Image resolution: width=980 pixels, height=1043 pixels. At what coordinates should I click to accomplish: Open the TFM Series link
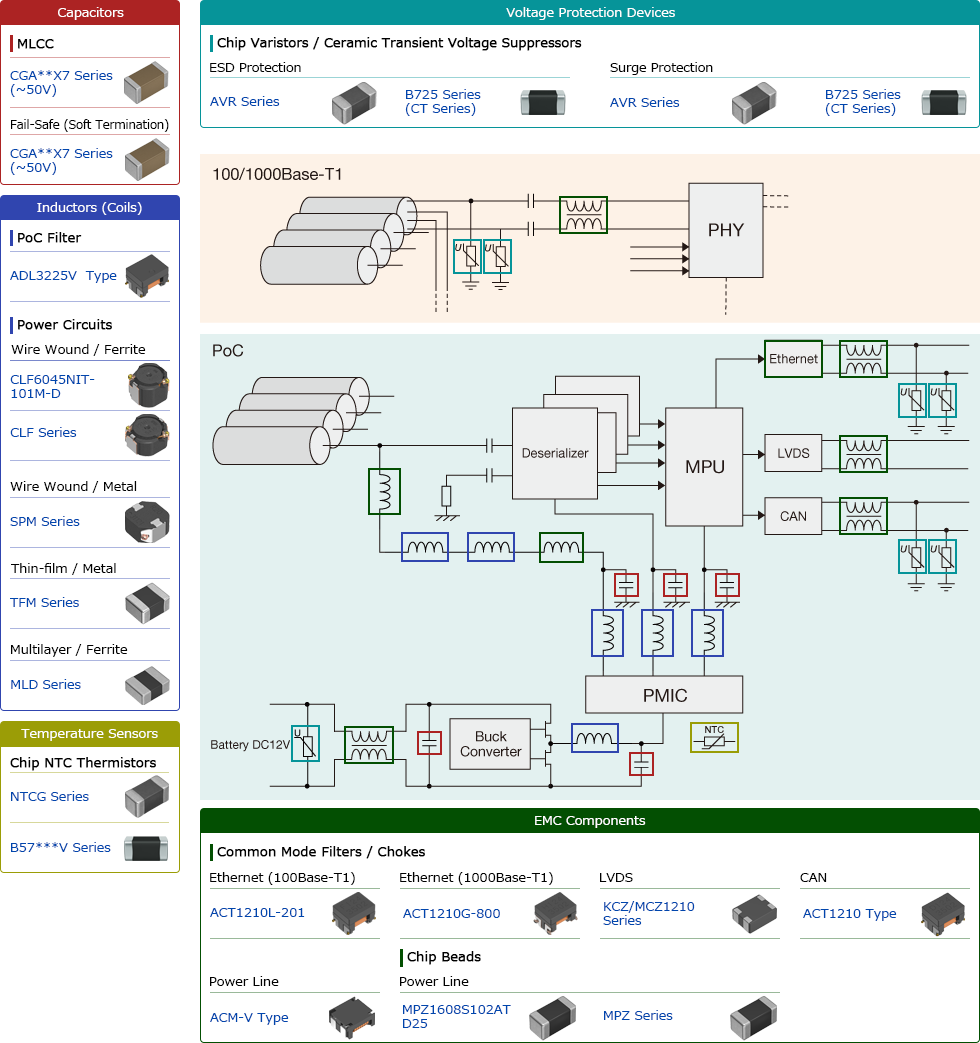[45, 603]
